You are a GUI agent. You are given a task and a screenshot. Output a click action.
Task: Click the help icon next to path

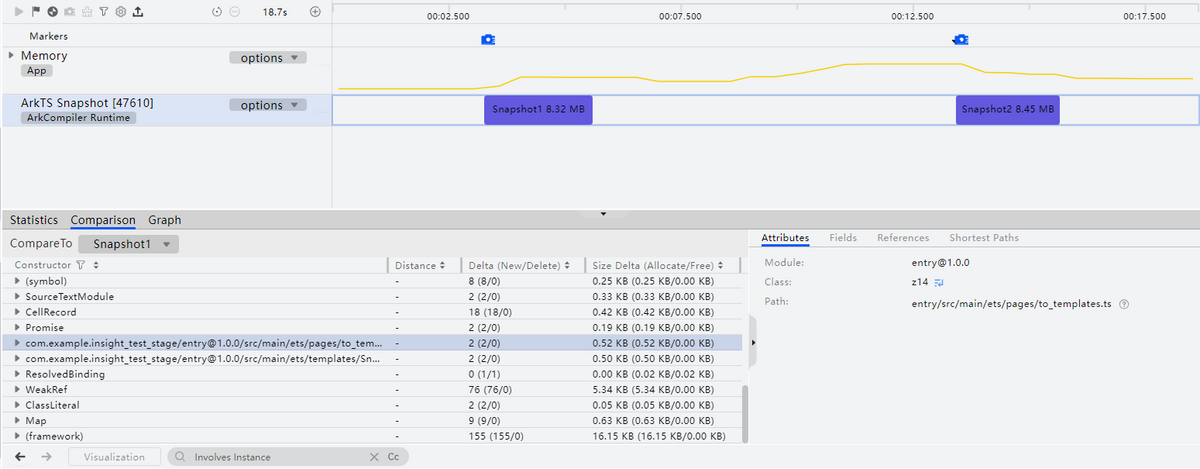pyautogui.click(x=1124, y=303)
